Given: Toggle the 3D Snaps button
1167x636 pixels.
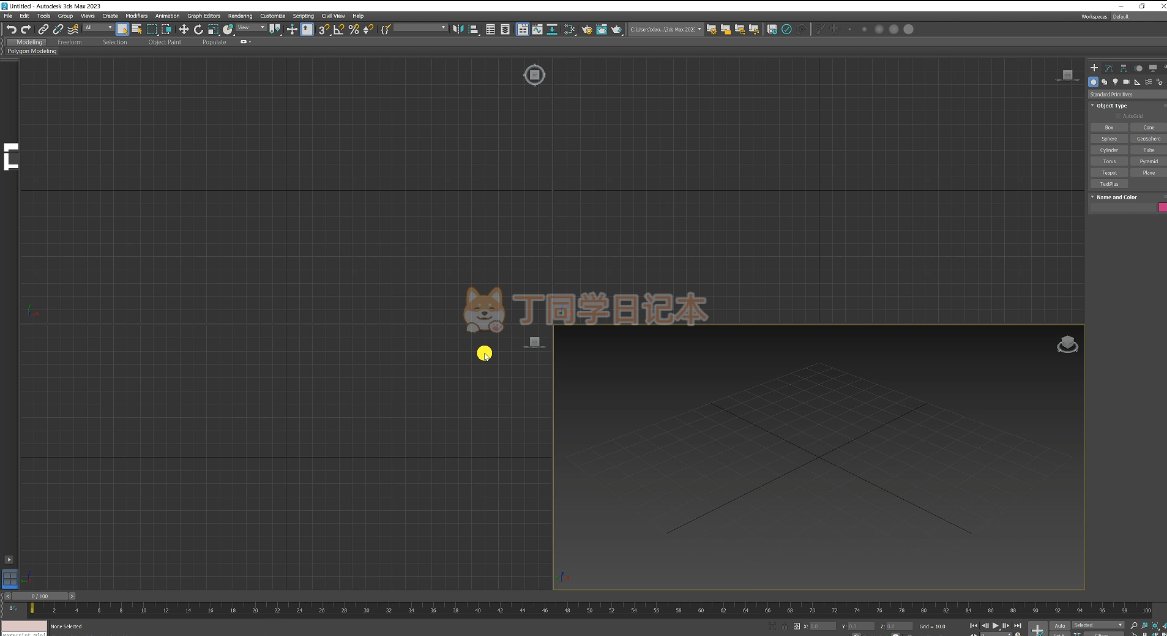Looking at the screenshot, I should click(x=324, y=30).
